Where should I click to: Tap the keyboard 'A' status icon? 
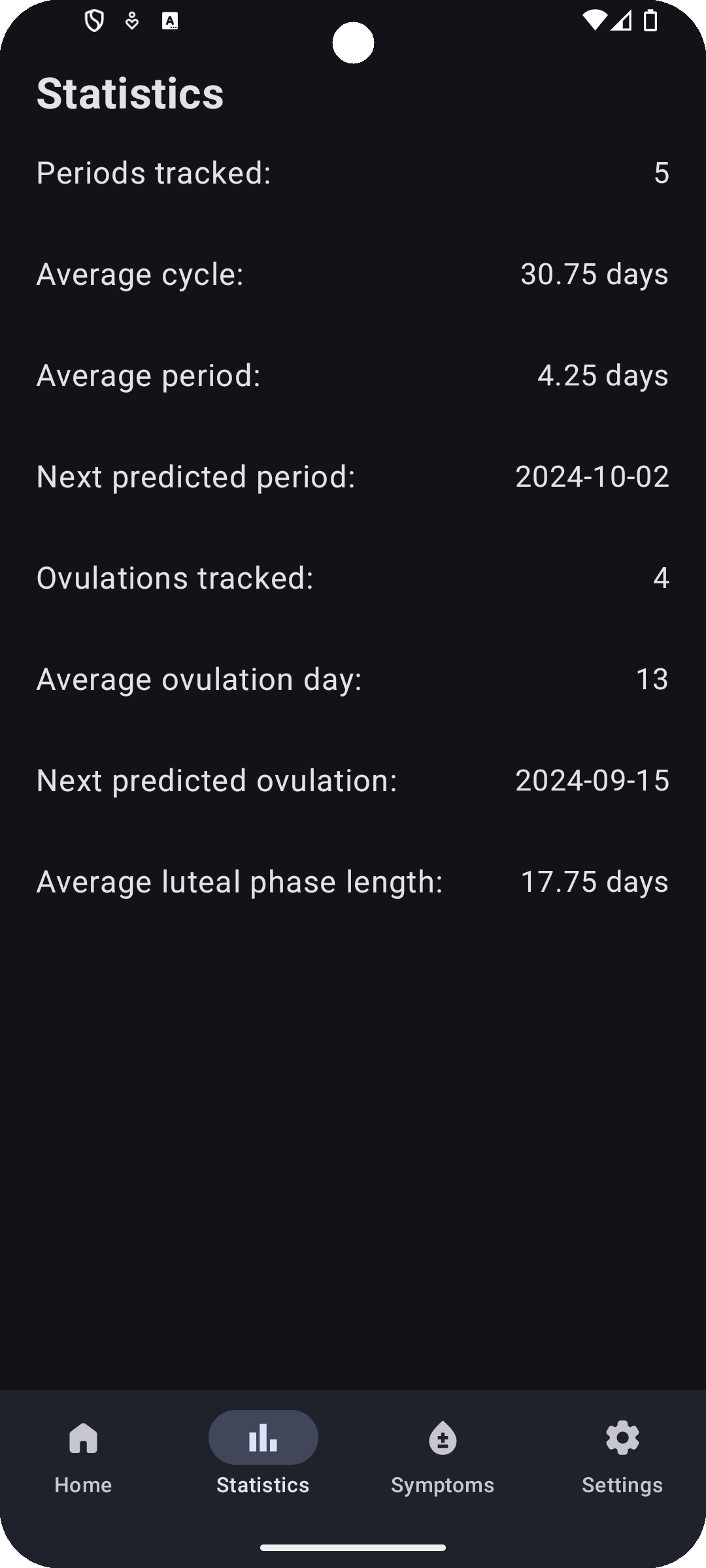coord(170,22)
